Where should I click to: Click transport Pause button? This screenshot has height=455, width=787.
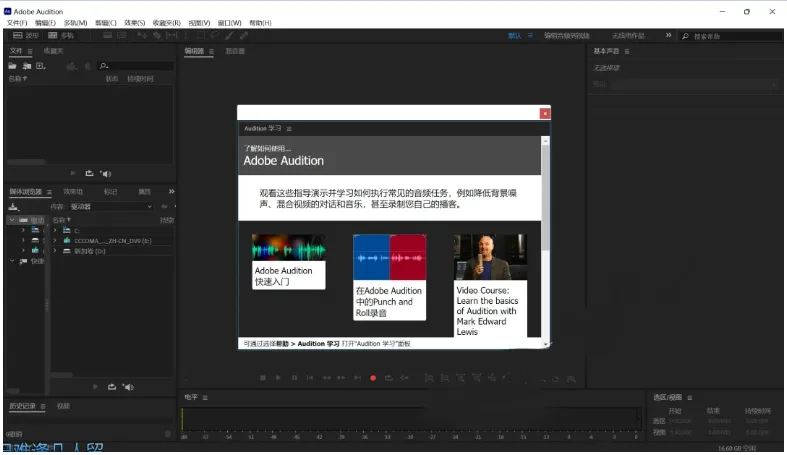click(x=295, y=378)
